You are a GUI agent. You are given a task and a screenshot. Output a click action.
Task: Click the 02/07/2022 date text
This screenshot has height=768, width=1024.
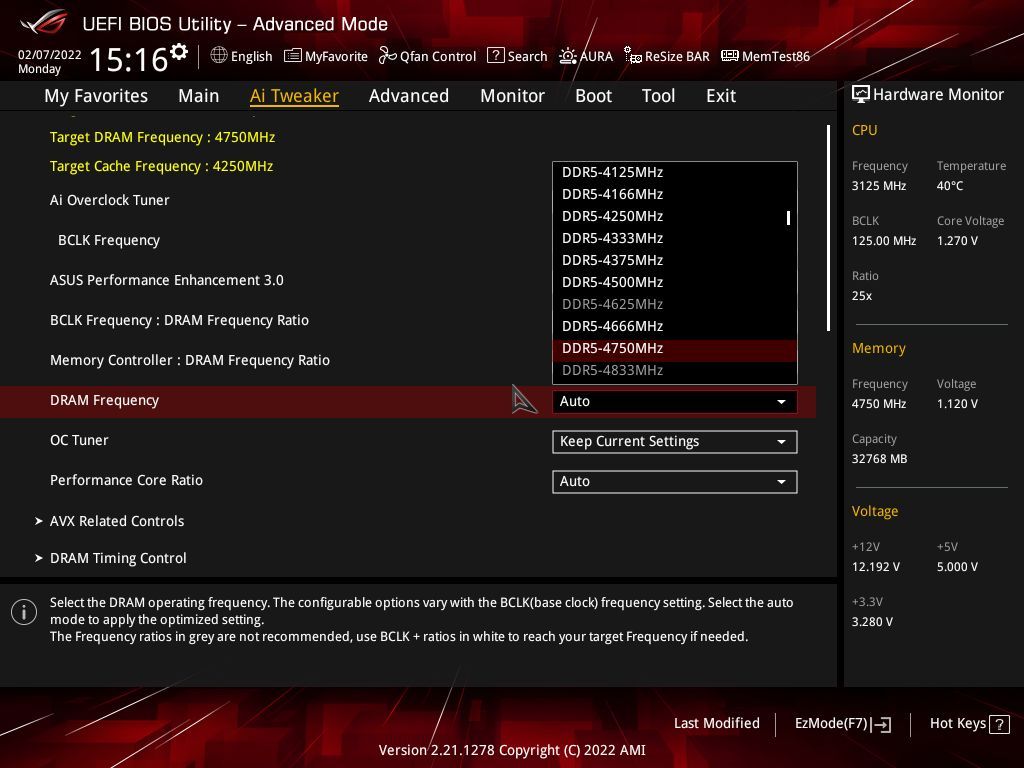pyautogui.click(x=50, y=55)
